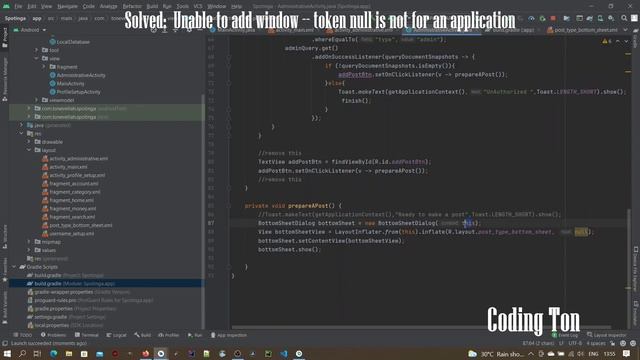Open the Build menu
Viewport: 640px width, 360px height.
152,6
